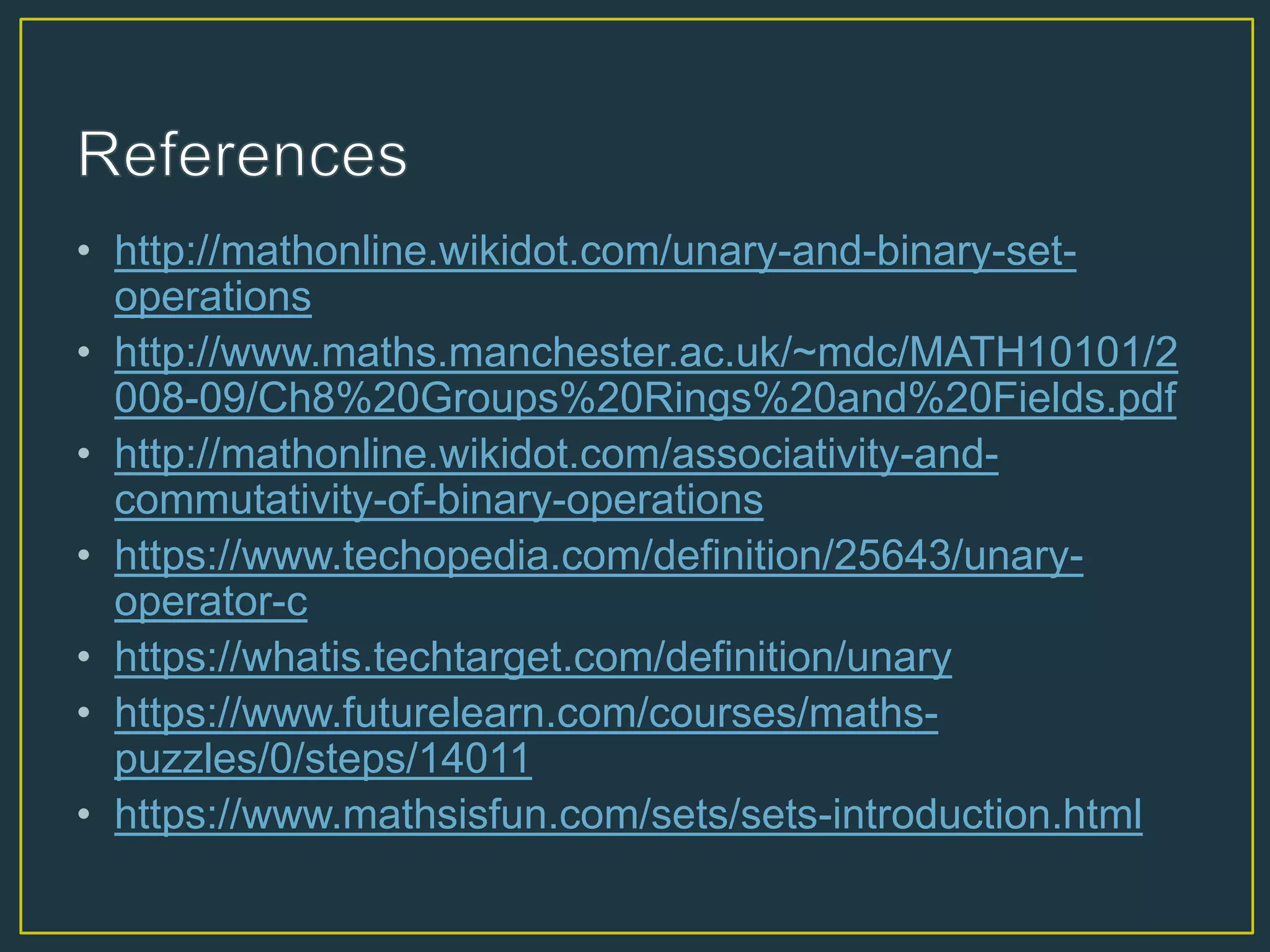The width and height of the screenshot is (1270, 952).
Task: Click the bullet beside the mathsisfun link
Action: click(84, 814)
